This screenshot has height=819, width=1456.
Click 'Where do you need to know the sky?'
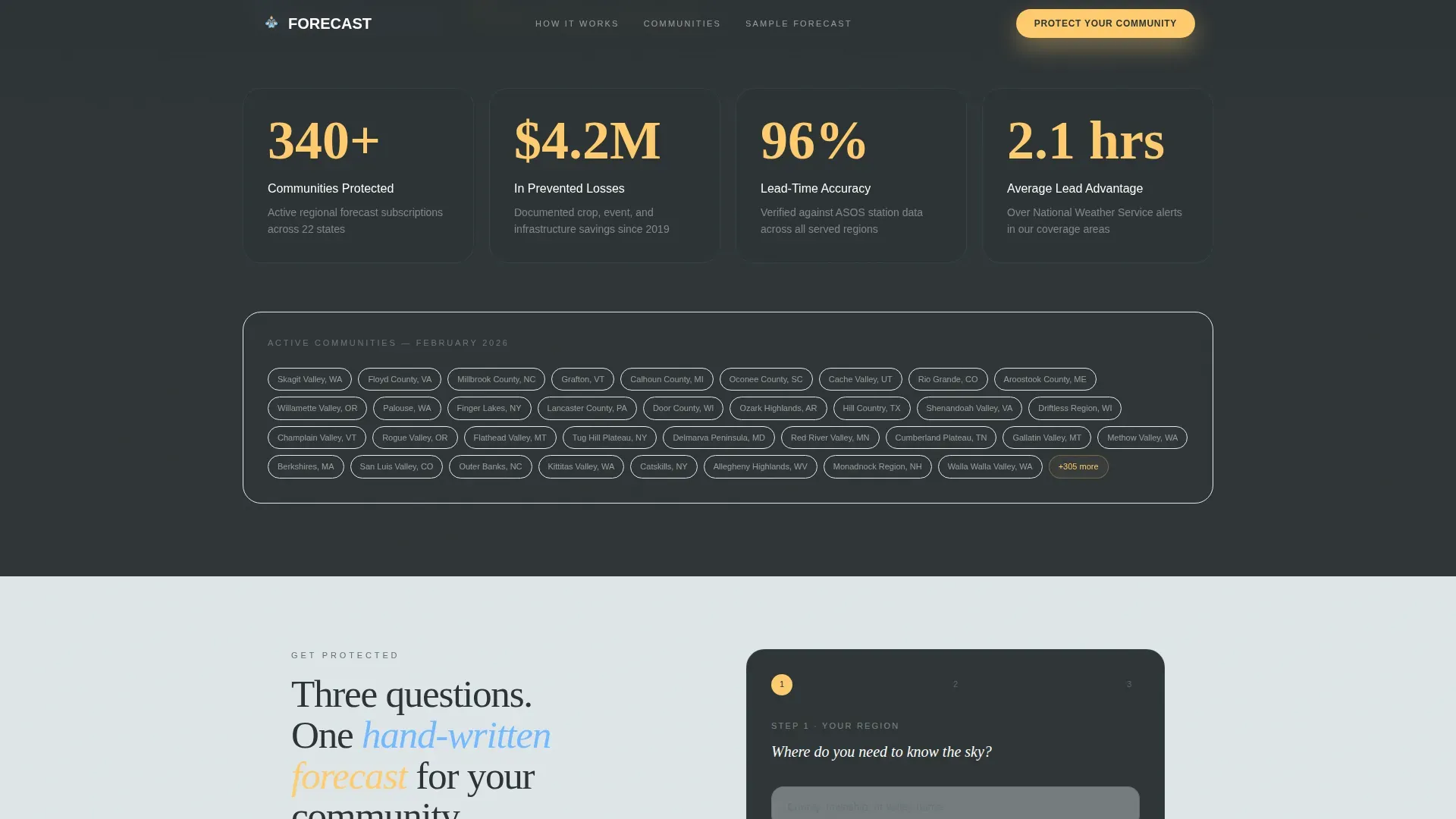click(881, 752)
